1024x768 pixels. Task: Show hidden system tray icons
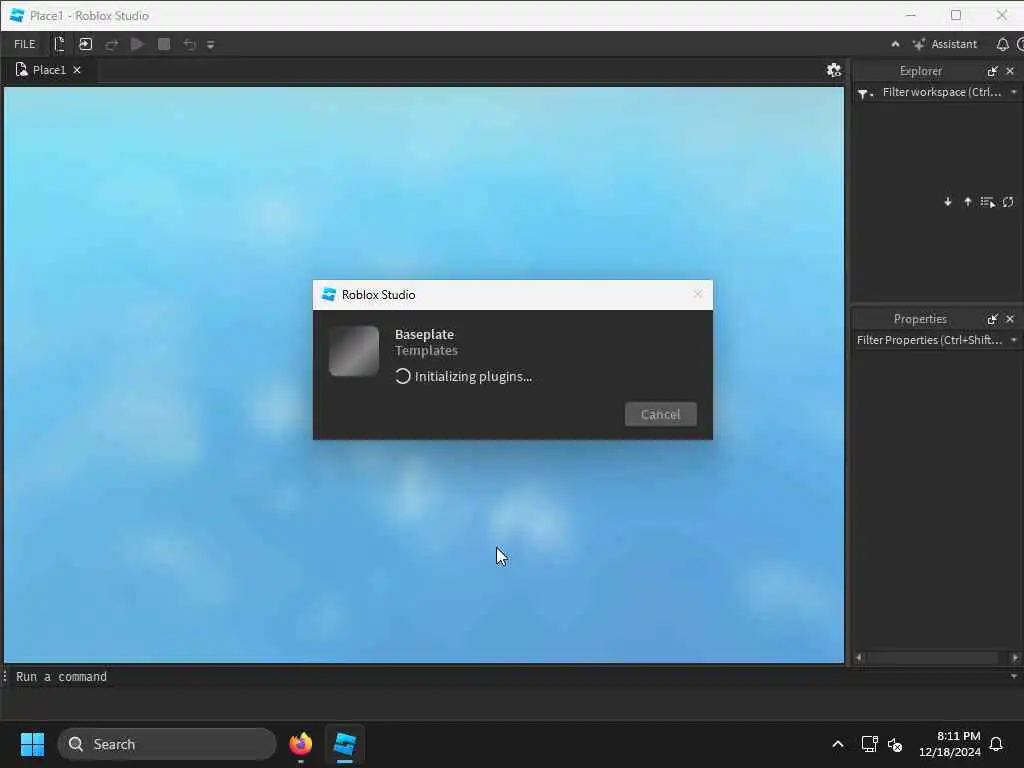[838, 744]
